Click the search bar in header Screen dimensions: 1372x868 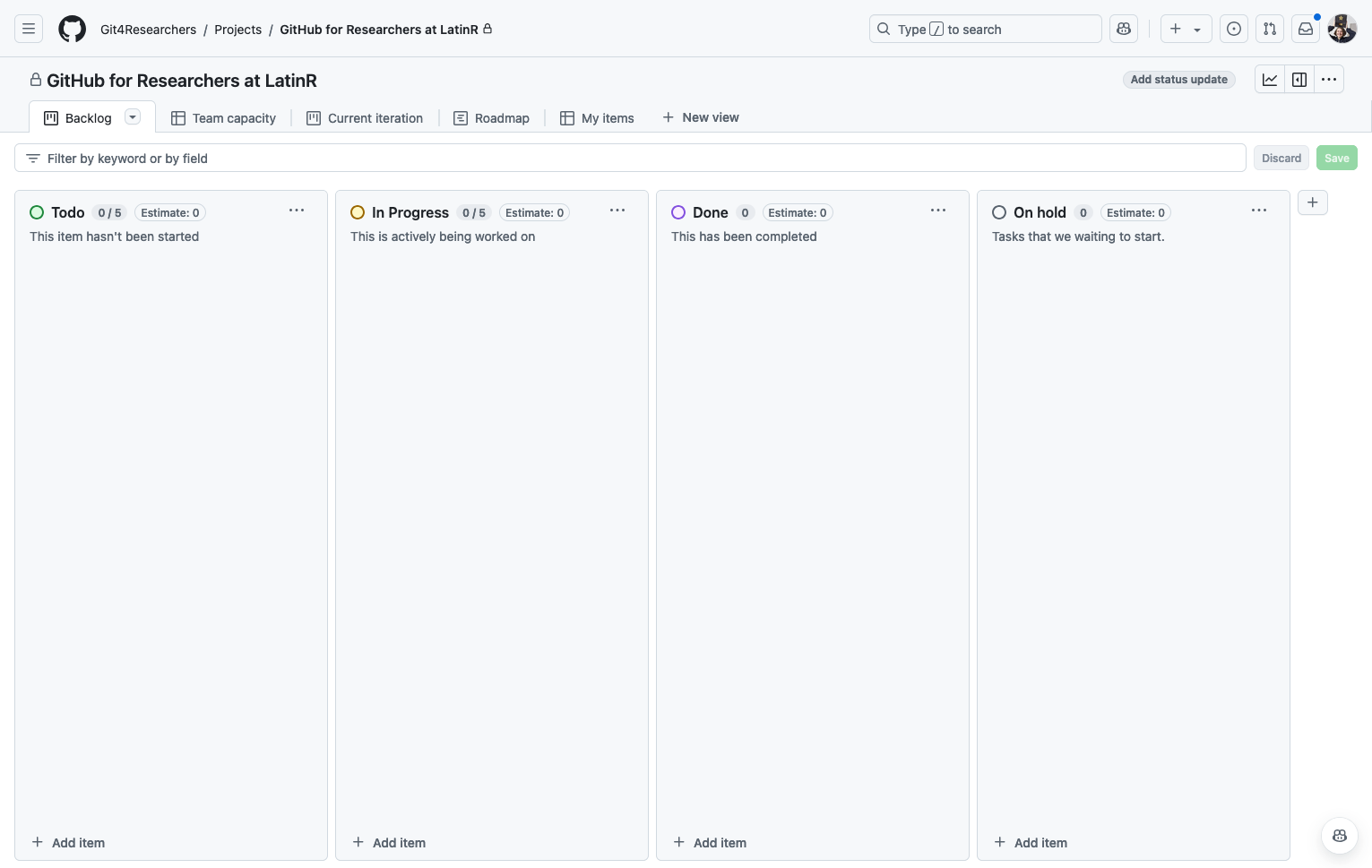click(986, 29)
